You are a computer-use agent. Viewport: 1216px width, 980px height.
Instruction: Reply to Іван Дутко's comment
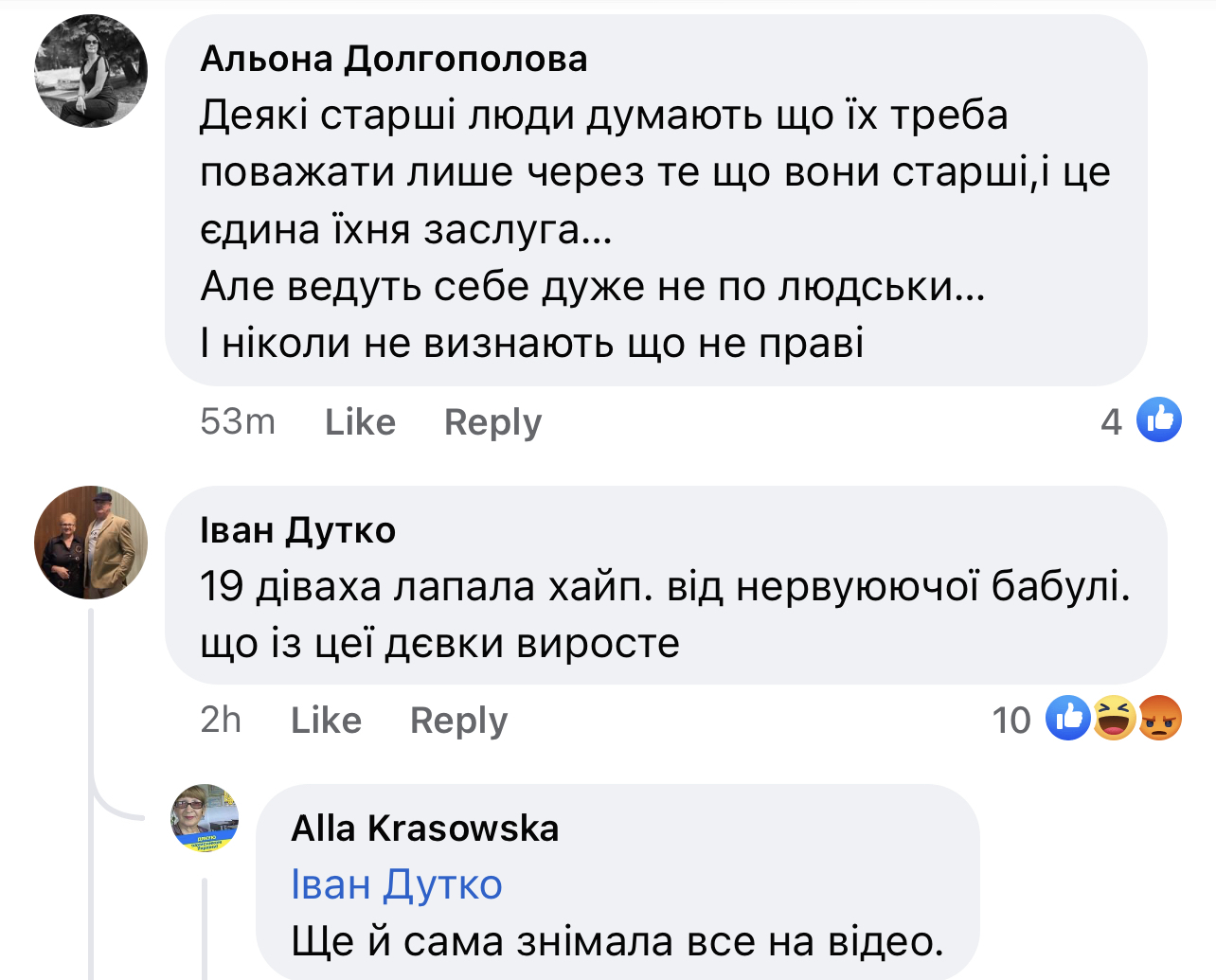coord(458,722)
